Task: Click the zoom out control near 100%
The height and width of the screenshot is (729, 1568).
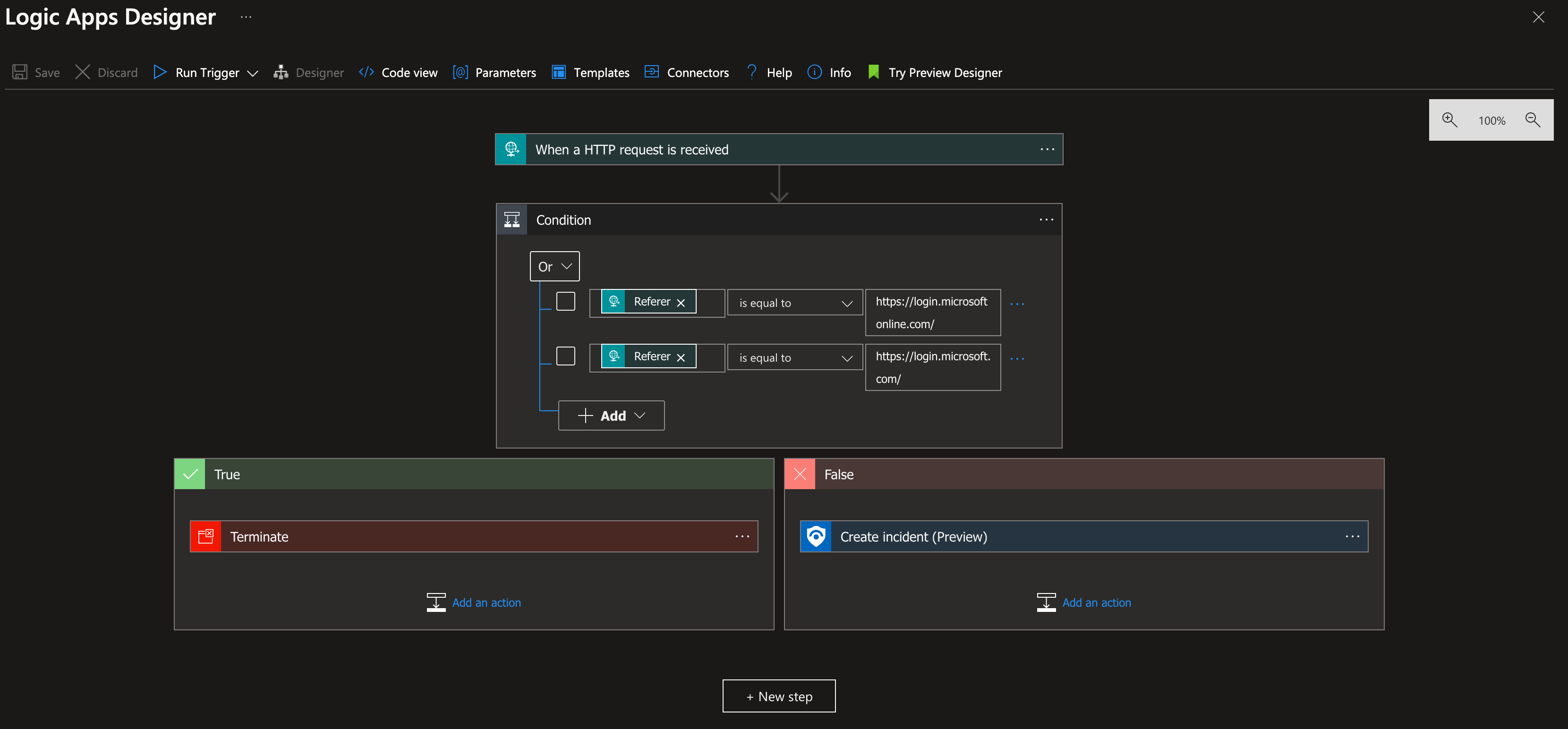Action: (x=1533, y=120)
